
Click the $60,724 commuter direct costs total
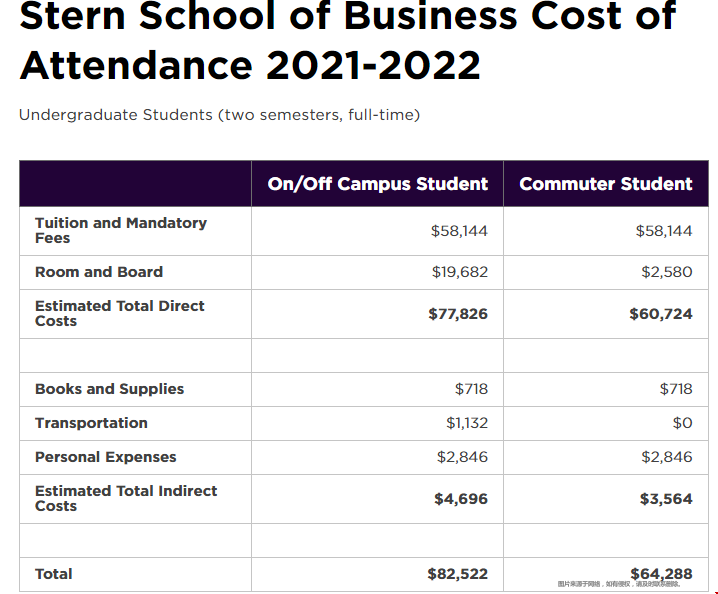tap(661, 314)
